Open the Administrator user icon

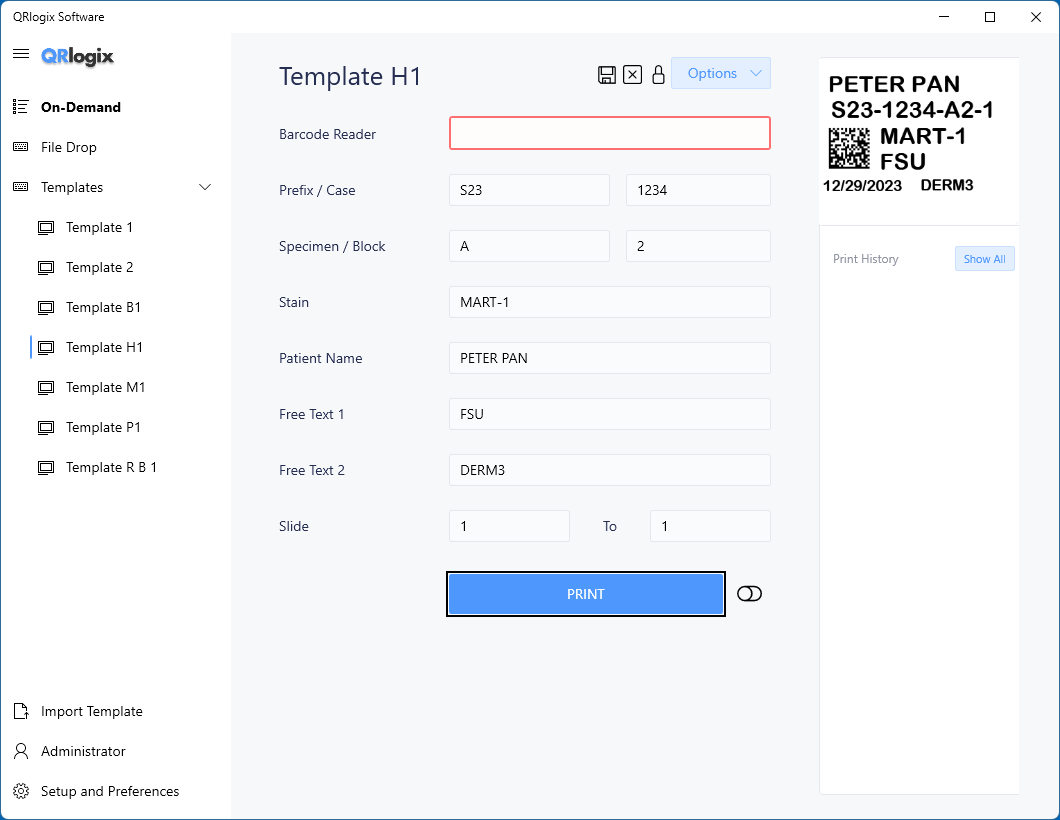(x=20, y=751)
